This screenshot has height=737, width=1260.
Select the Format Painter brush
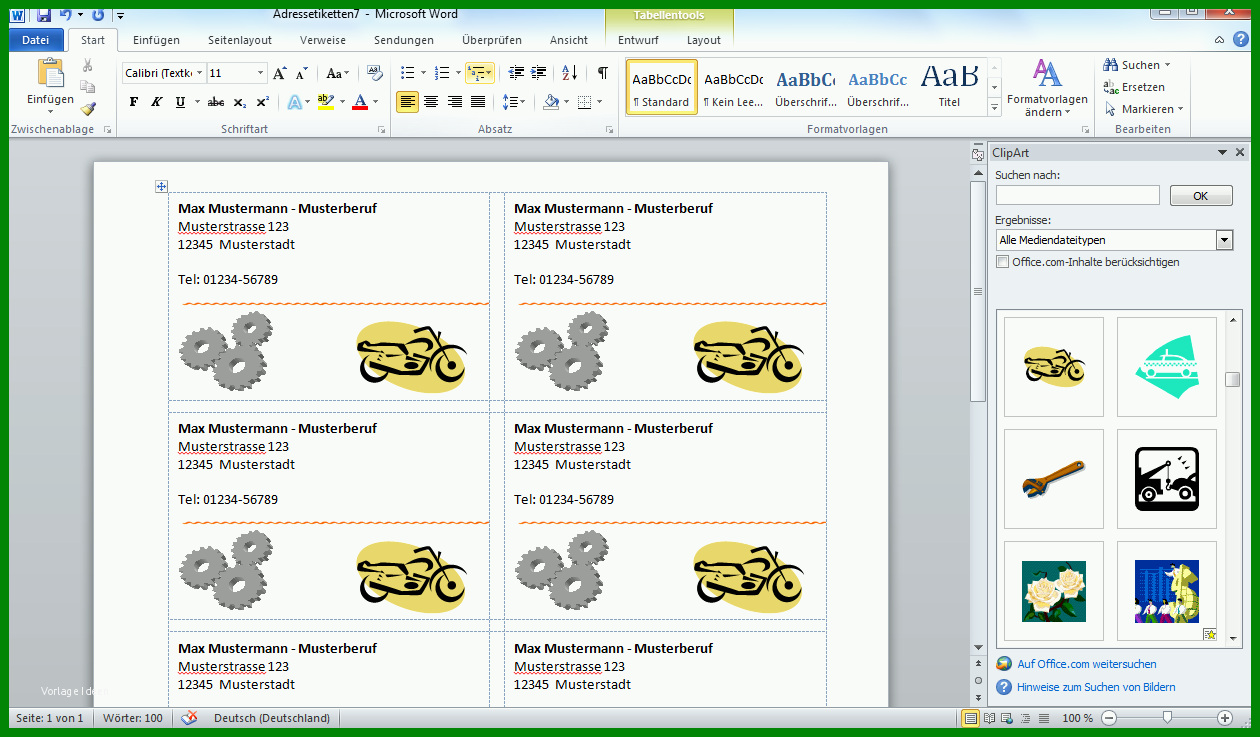(x=88, y=109)
